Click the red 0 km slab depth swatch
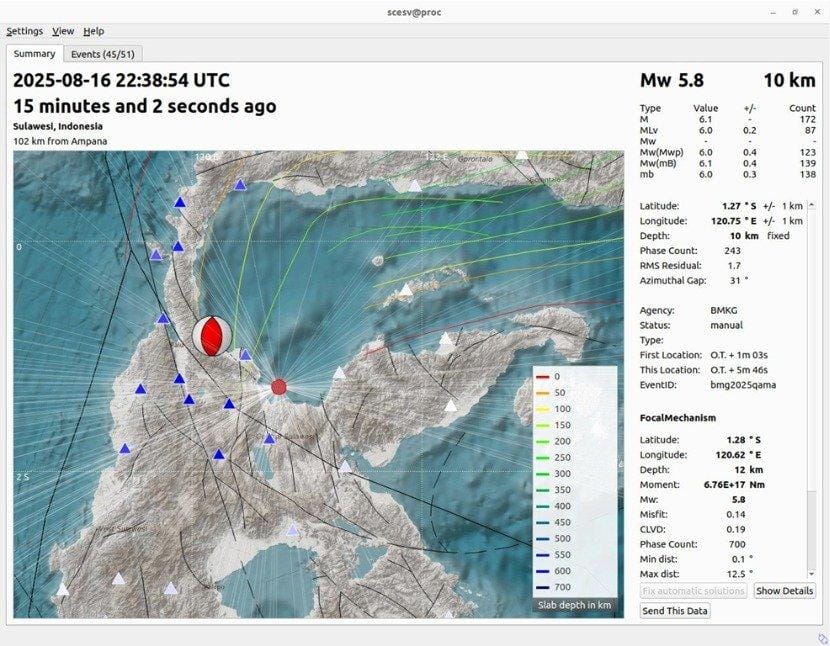 [x=543, y=377]
